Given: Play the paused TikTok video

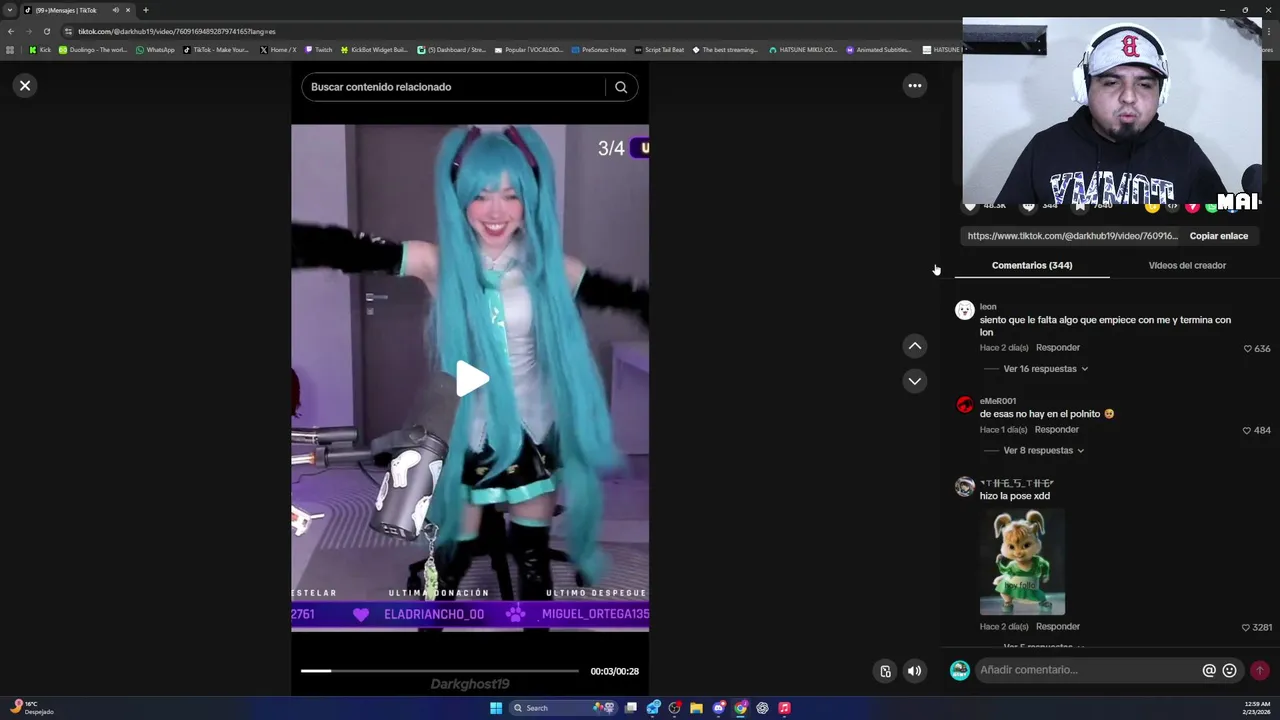Looking at the screenshot, I should coord(471,379).
